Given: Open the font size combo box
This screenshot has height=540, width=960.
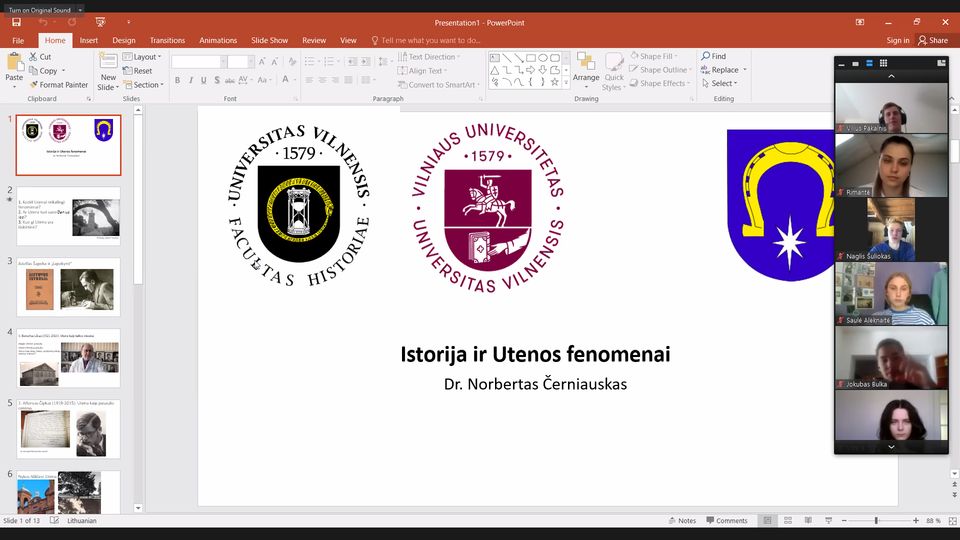Looking at the screenshot, I should 241,62.
